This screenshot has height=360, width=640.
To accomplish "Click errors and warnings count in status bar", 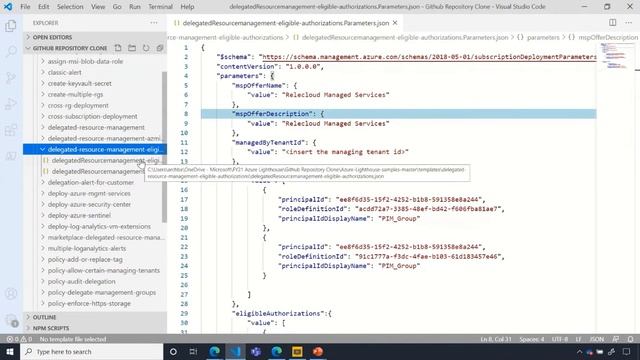I will pyautogui.click(x=19, y=339).
